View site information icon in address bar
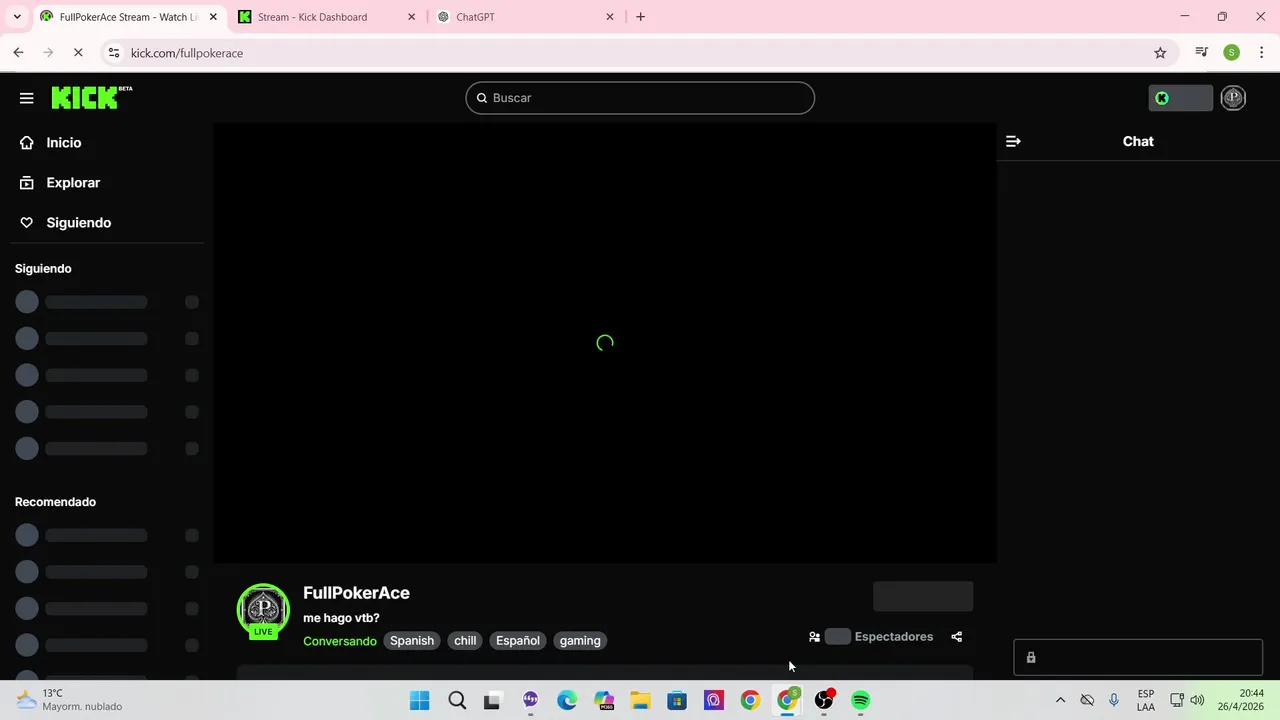This screenshot has width=1280, height=720. point(114,53)
